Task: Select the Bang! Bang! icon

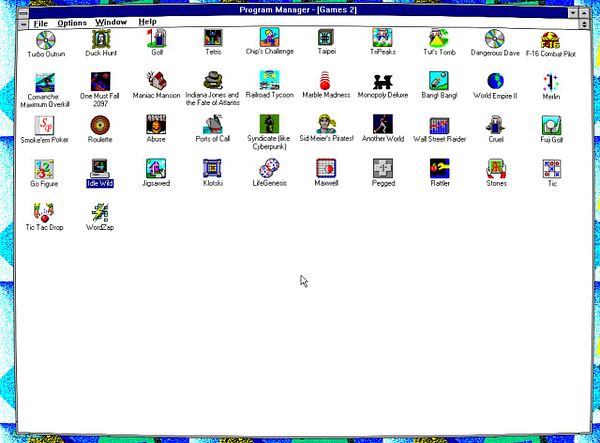Action: pyautogui.click(x=439, y=81)
